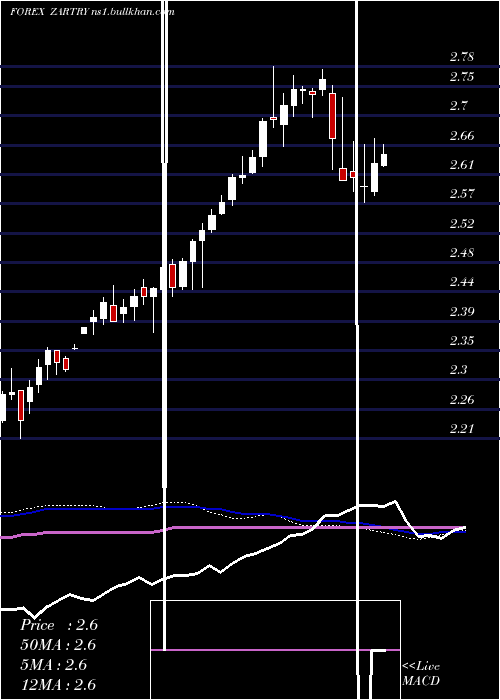Click the 50MA : 2.6 readout
500x700 pixels.
click(58, 645)
